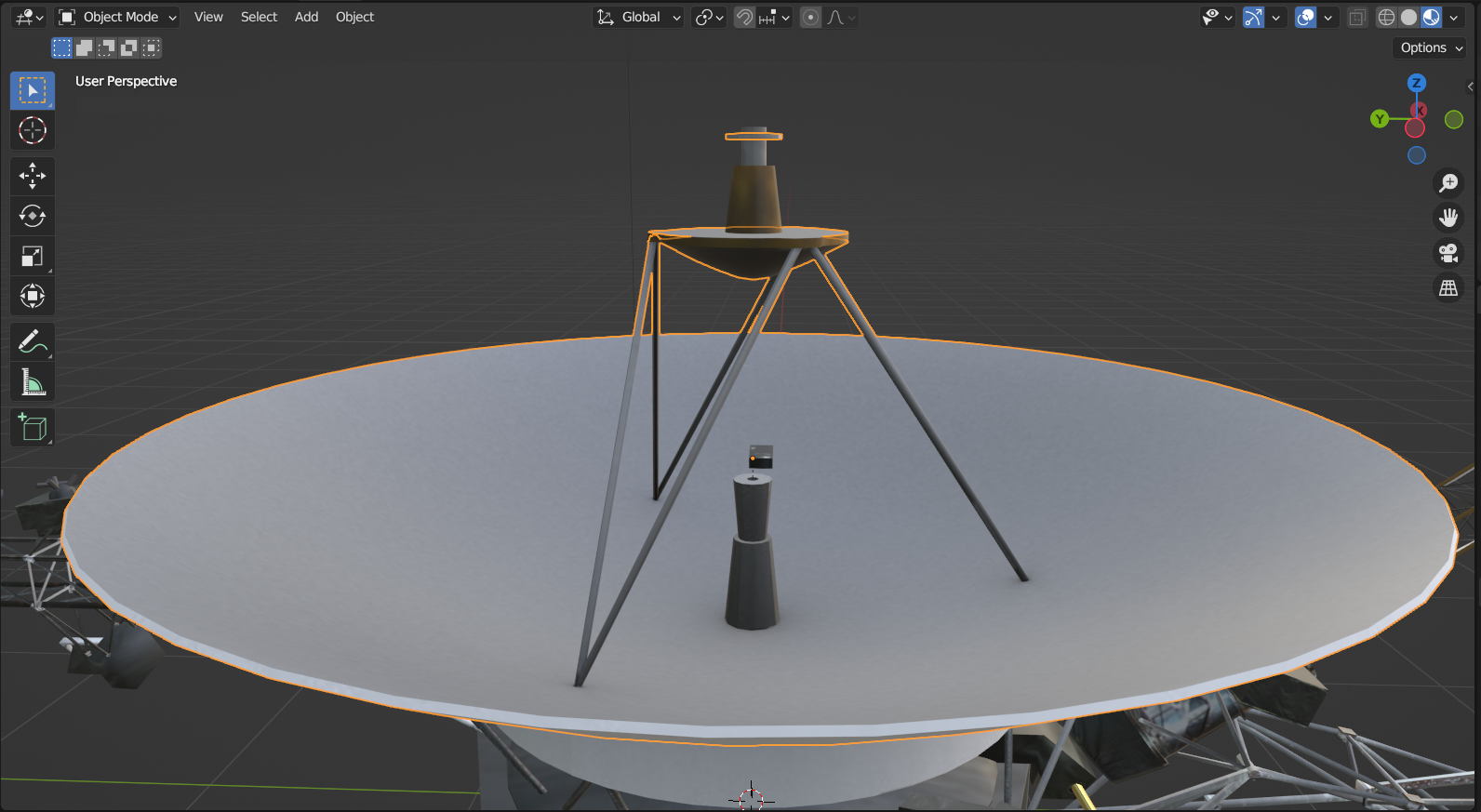The width and height of the screenshot is (1481, 812).
Task: Select the Measure ruler tool
Action: point(33,382)
